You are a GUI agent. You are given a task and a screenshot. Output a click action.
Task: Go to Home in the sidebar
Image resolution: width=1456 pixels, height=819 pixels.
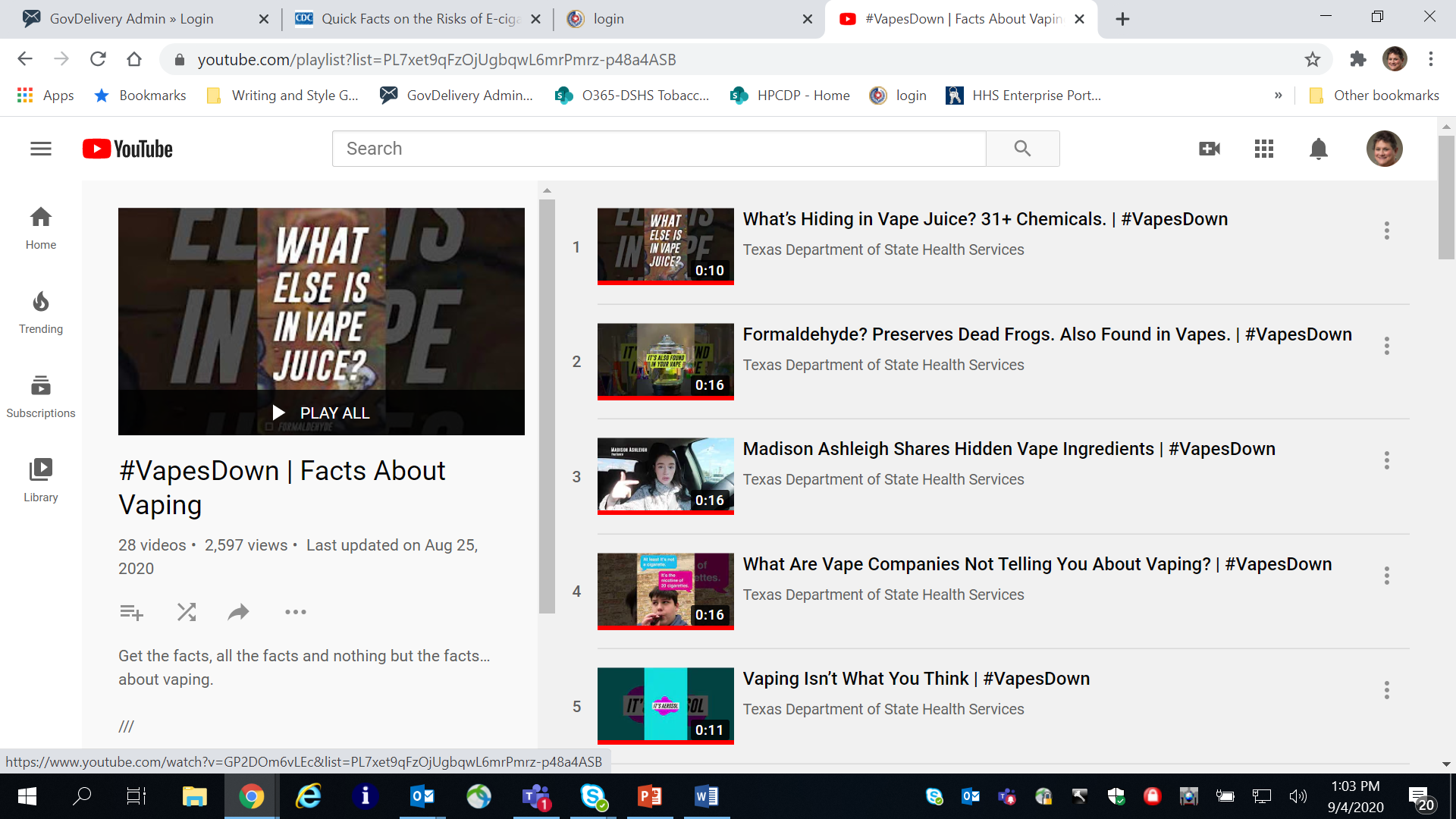41,227
